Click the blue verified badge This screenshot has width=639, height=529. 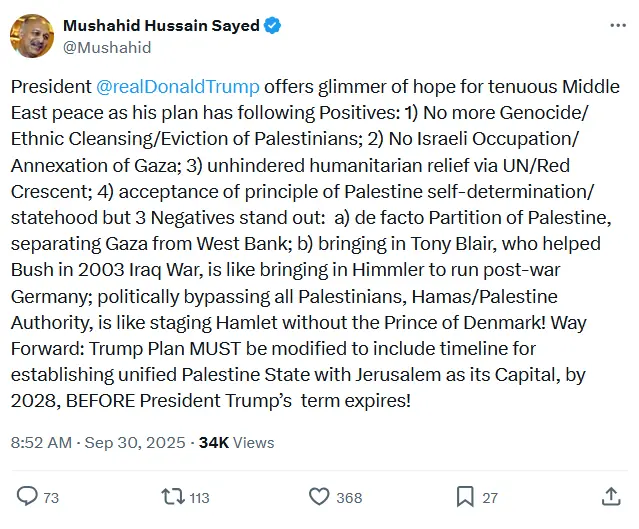point(272,26)
